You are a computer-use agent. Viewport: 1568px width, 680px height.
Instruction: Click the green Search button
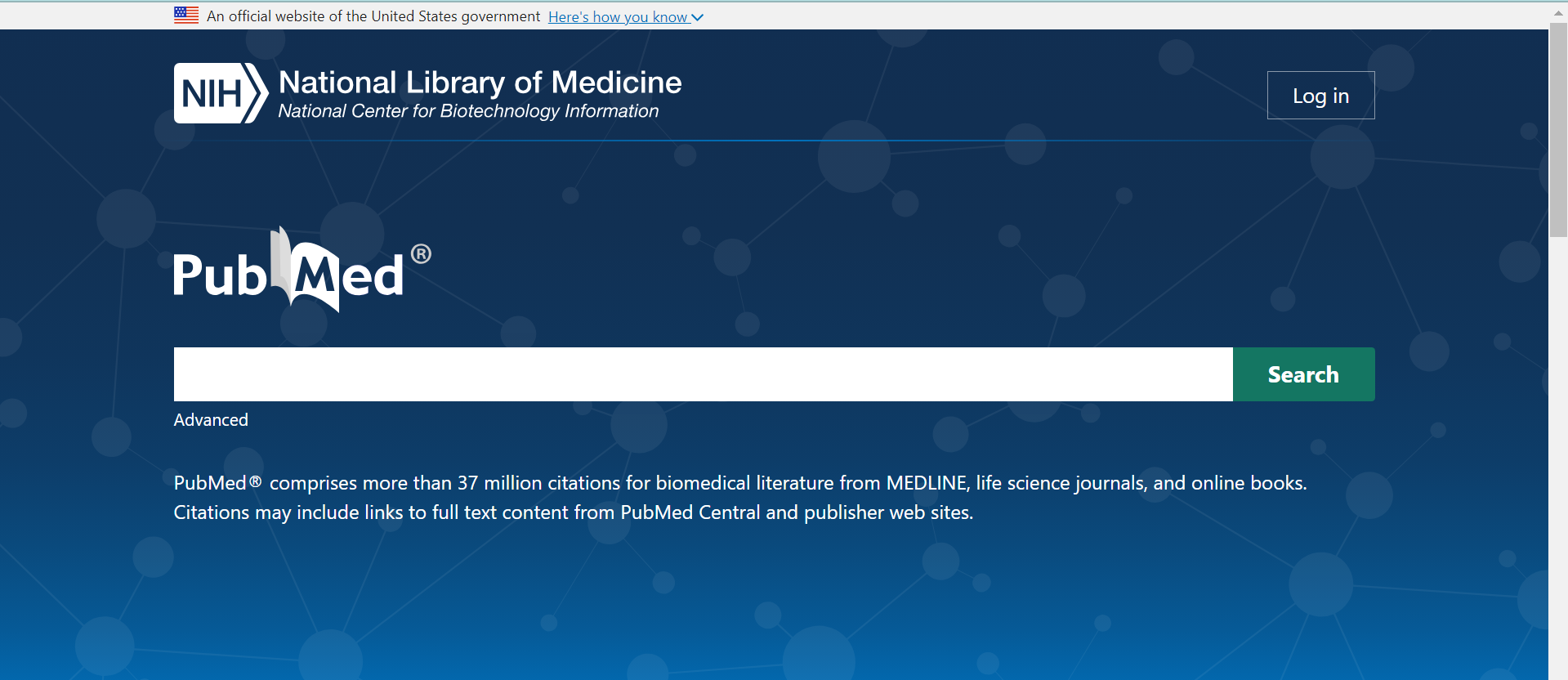click(x=1303, y=374)
